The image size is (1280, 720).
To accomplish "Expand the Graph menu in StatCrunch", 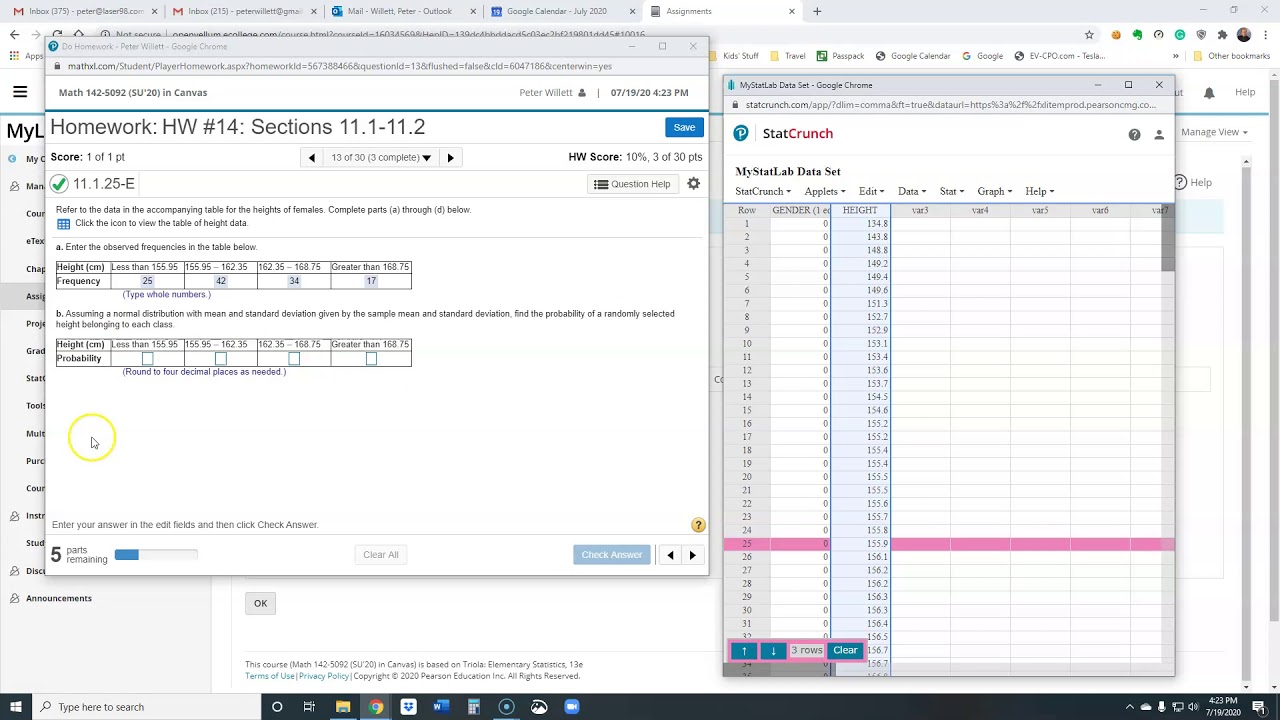I will pos(995,191).
